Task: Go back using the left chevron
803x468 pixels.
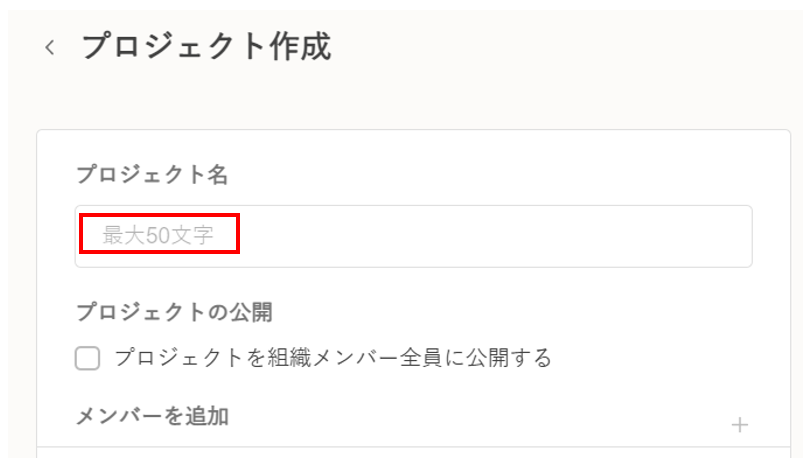Action: (50, 48)
